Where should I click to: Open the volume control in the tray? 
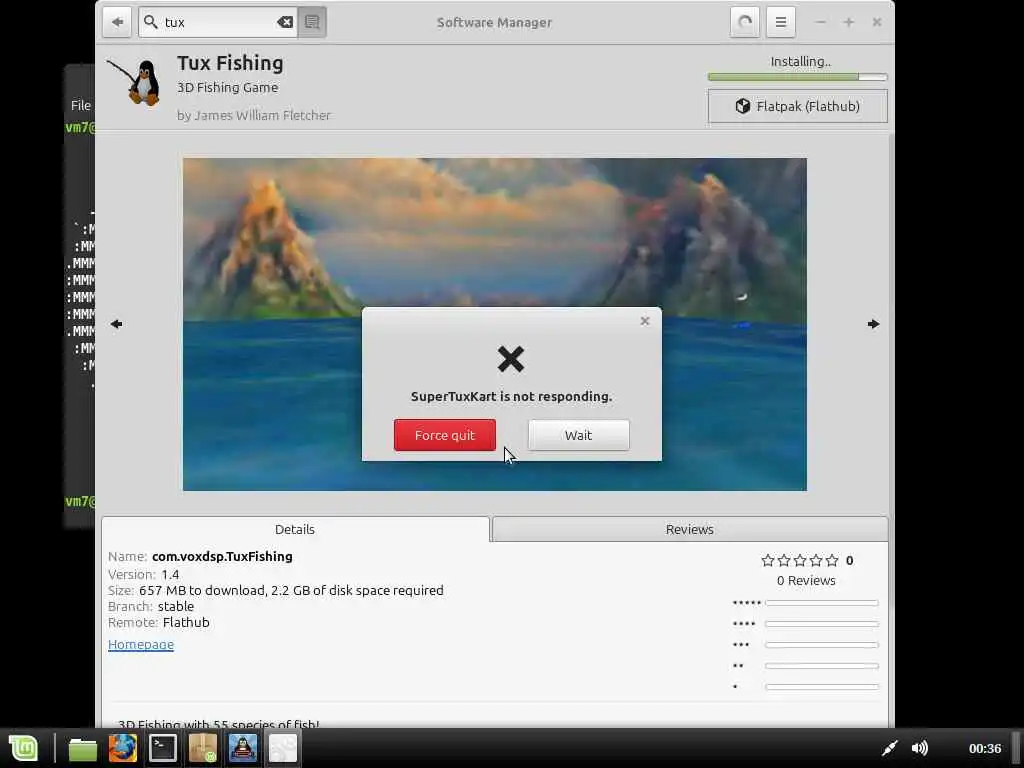click(920, 748)
